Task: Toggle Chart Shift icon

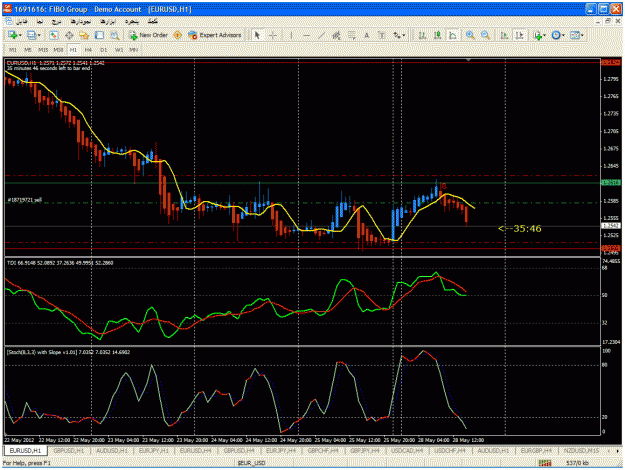Action: coord(519,35)
